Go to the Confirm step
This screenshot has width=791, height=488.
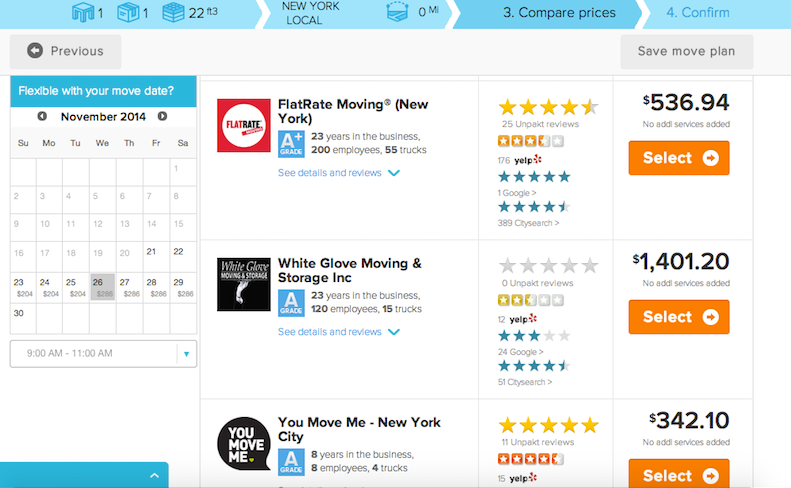698,13
